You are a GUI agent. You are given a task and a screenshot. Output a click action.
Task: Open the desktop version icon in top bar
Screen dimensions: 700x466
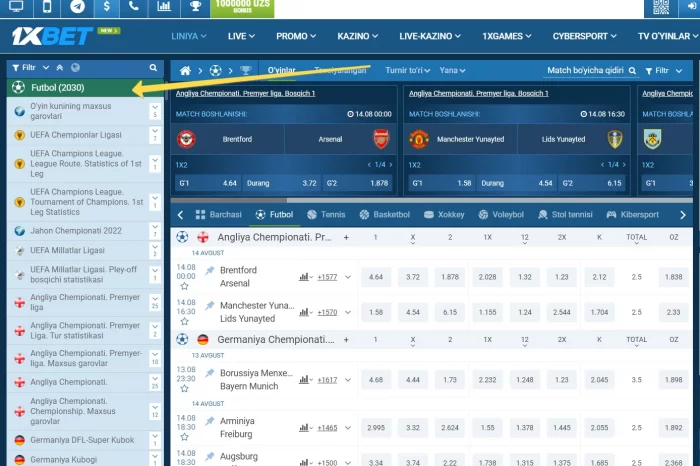tap(16, 6)
